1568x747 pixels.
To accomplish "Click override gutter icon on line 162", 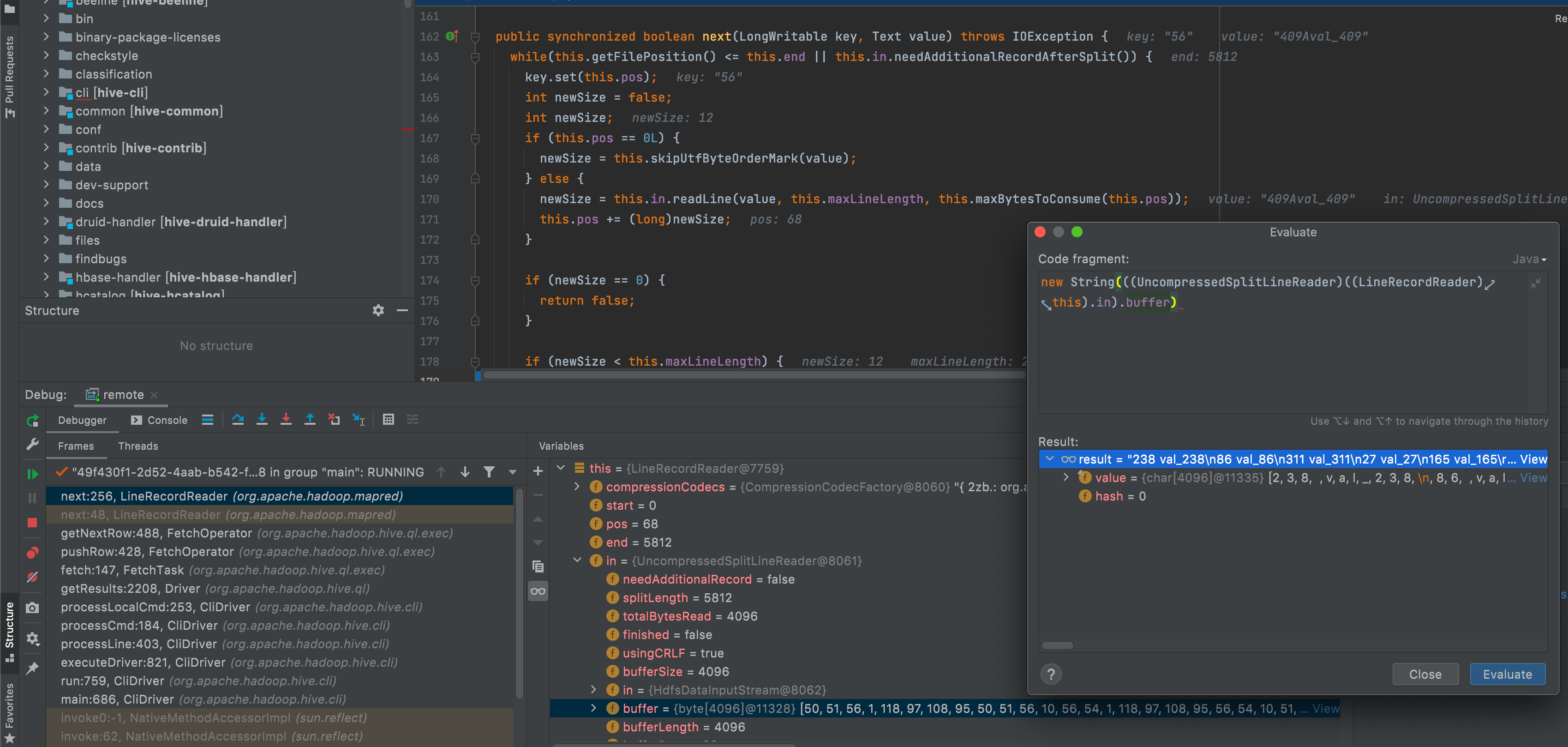I will (x=452, y=36).
